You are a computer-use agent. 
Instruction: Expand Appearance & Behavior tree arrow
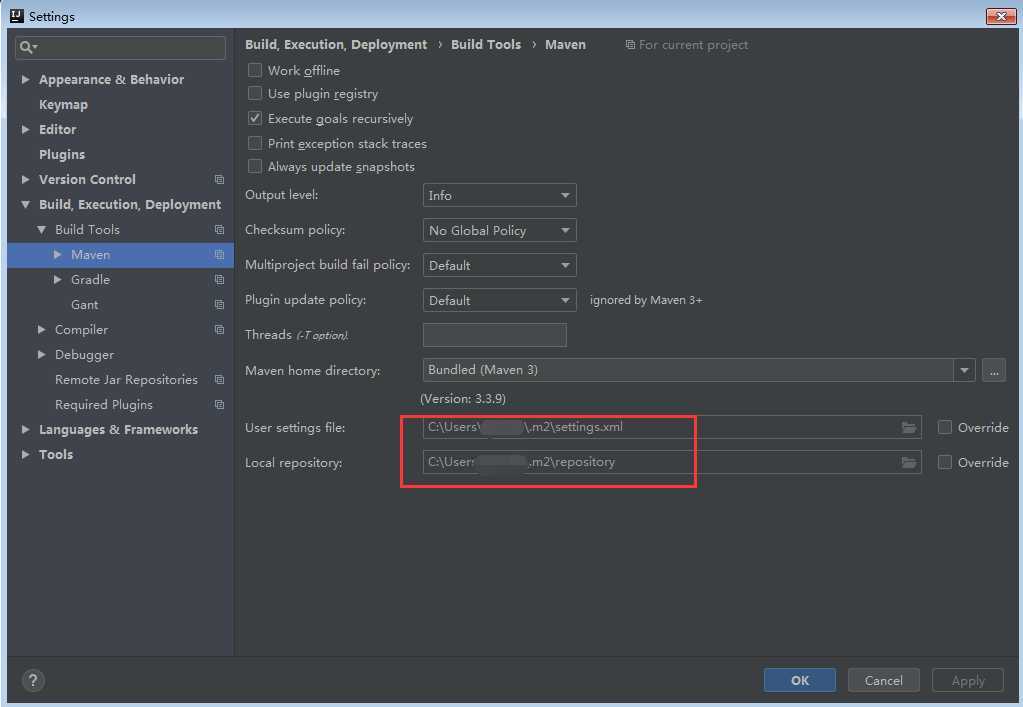(25, 80)
